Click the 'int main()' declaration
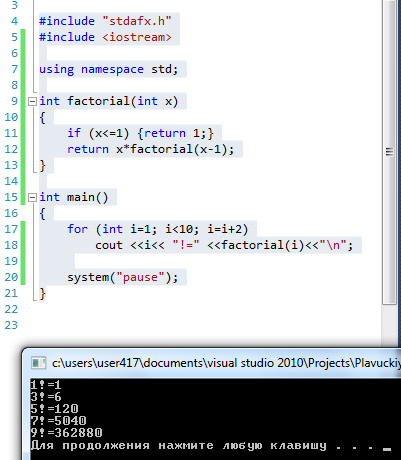This screenshot has width=401, height=460. (74, 197)
